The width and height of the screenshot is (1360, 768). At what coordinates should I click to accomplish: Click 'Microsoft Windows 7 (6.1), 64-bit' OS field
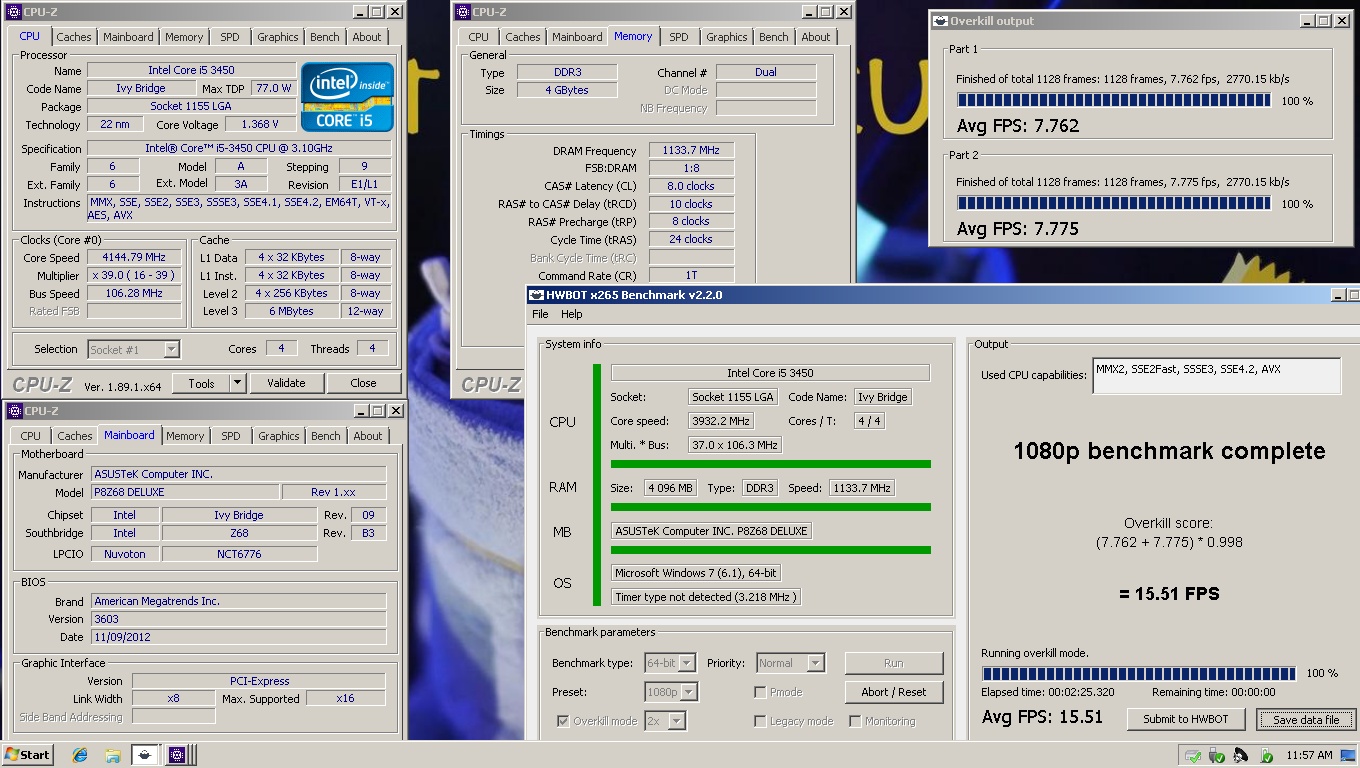(696, 573)
